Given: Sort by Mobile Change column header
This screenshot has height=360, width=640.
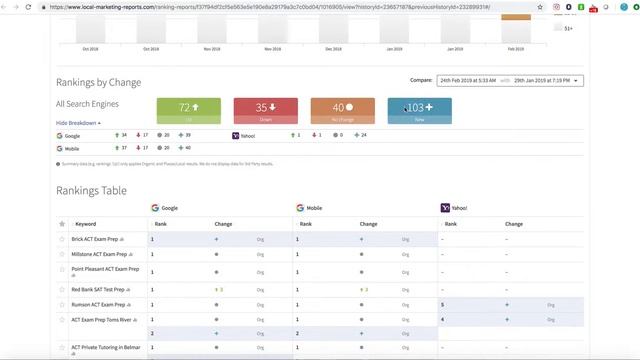Looking at the screenshot, I should pyautogui.click(x=368, y=224).
